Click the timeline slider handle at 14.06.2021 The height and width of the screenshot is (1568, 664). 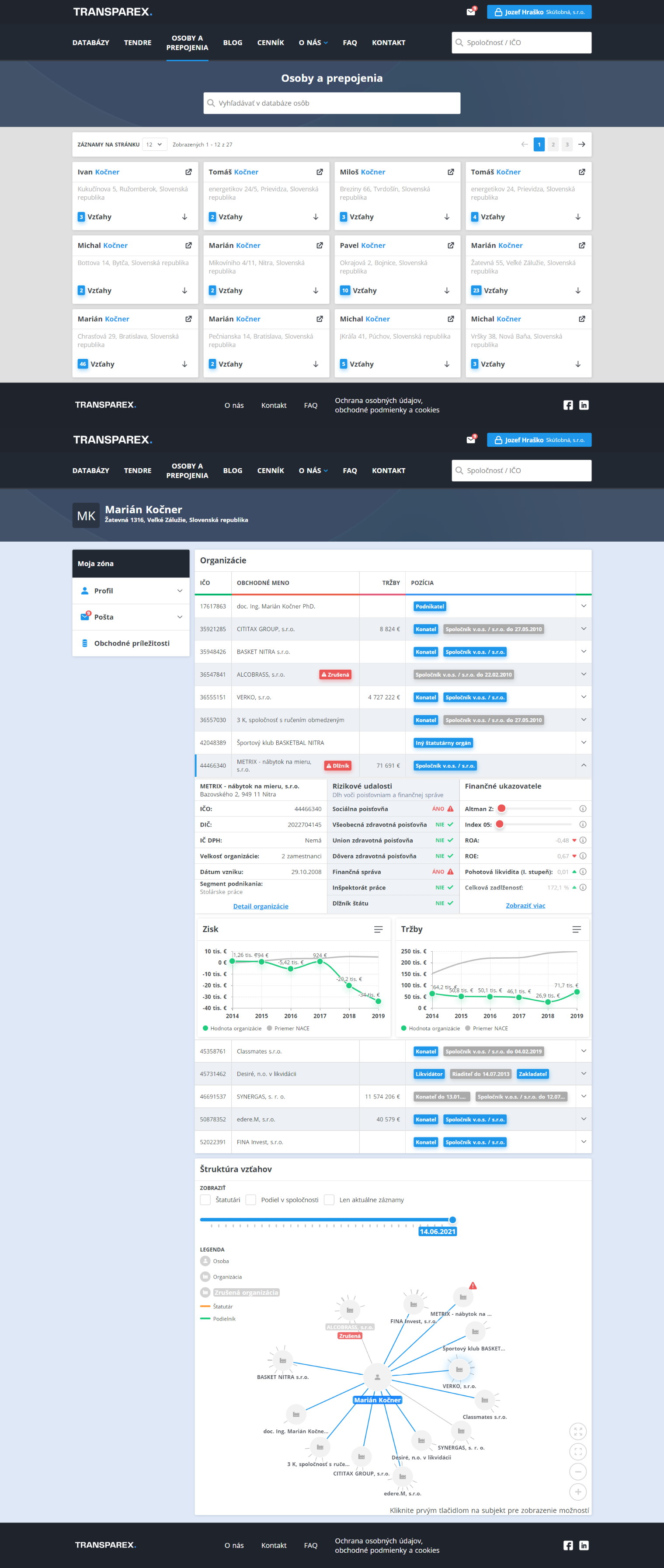click(452, 1220)
